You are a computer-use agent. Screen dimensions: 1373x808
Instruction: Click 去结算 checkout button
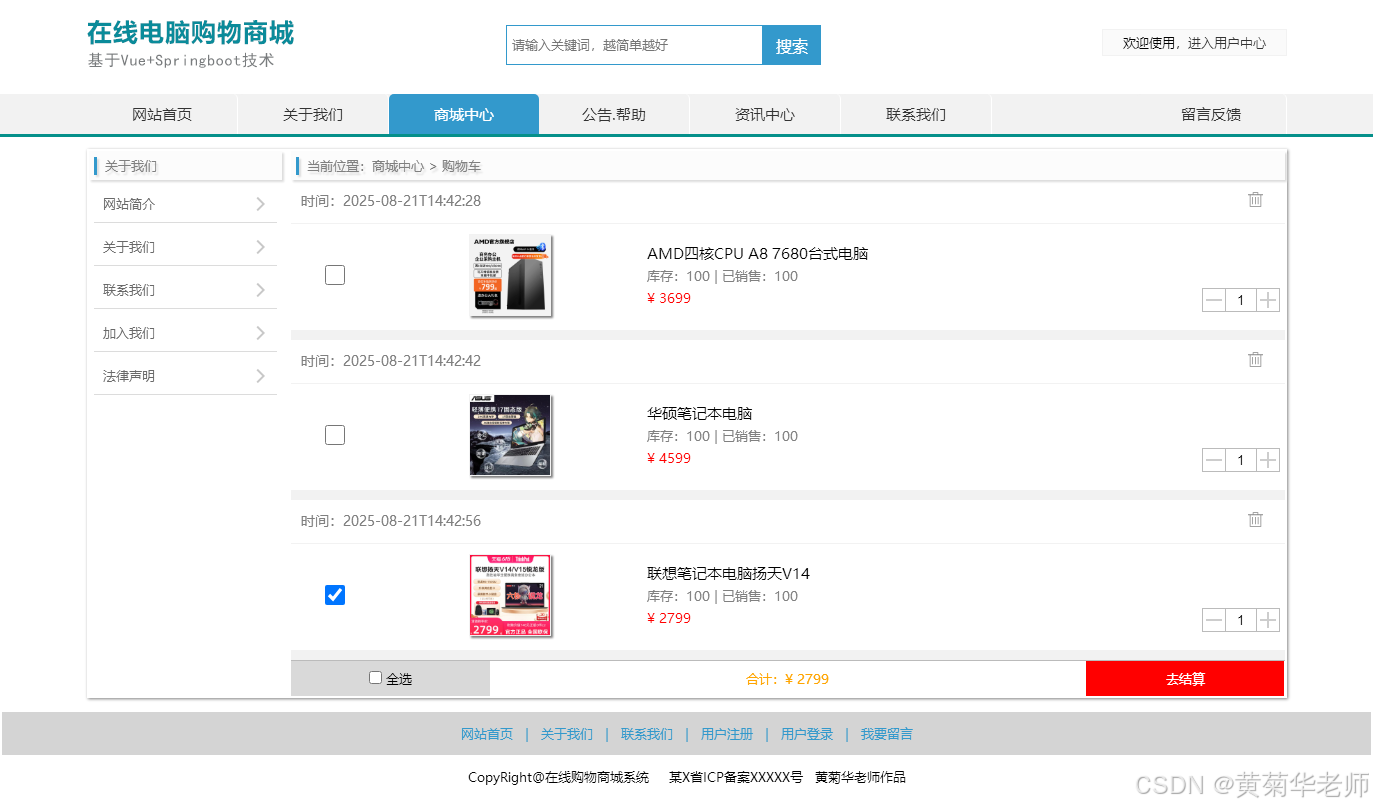(1185, 679)
